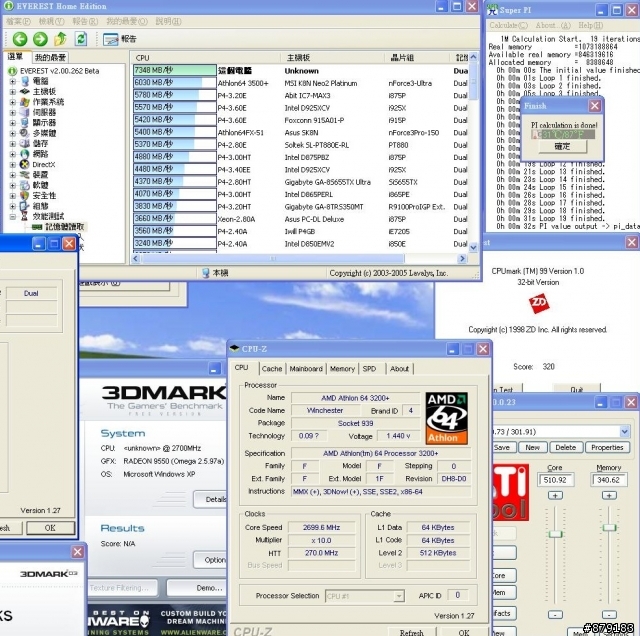Image resolution: width=640 pixels, height=636 pixels.
Task: Expand the 主機板 tree node
Action: click(x=12, y=91)
